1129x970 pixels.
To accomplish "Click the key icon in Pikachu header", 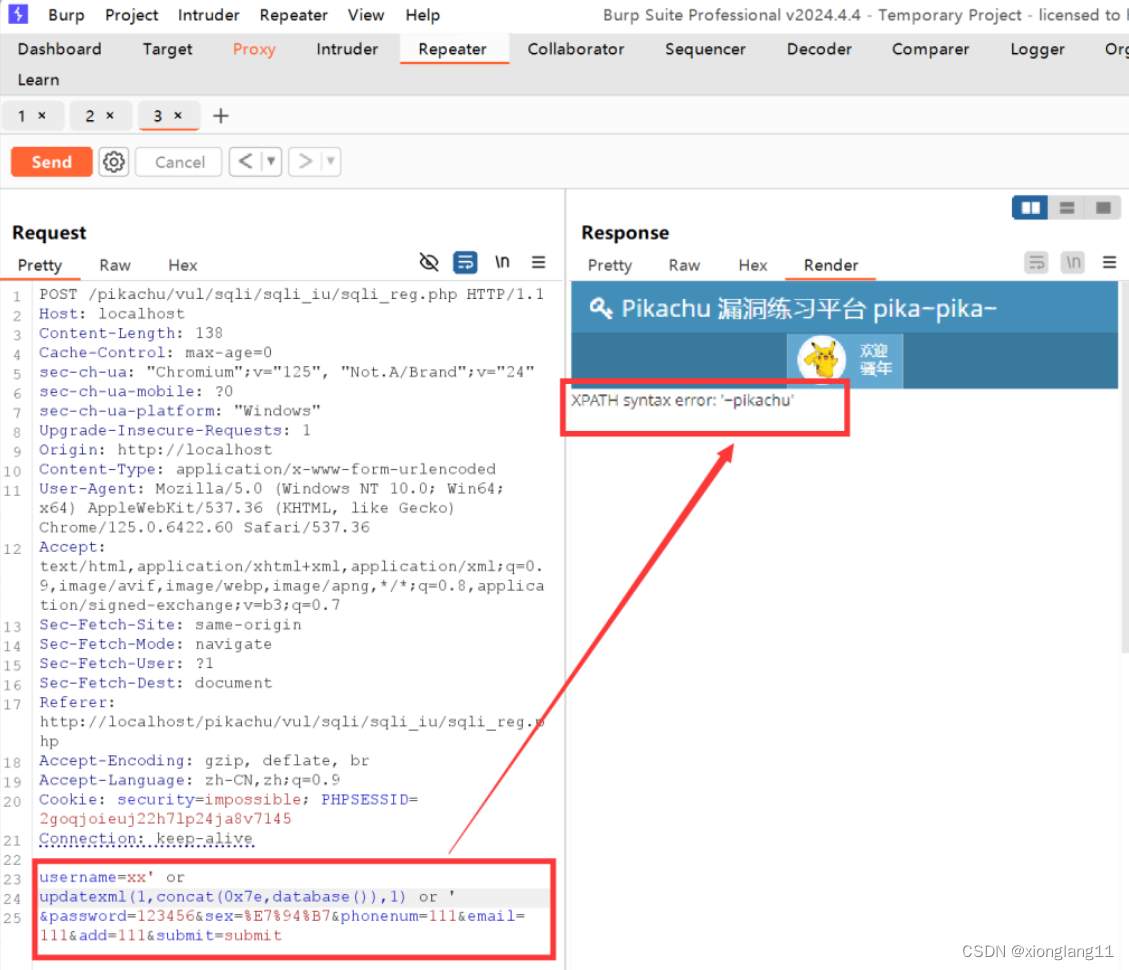I will point(601,308).
